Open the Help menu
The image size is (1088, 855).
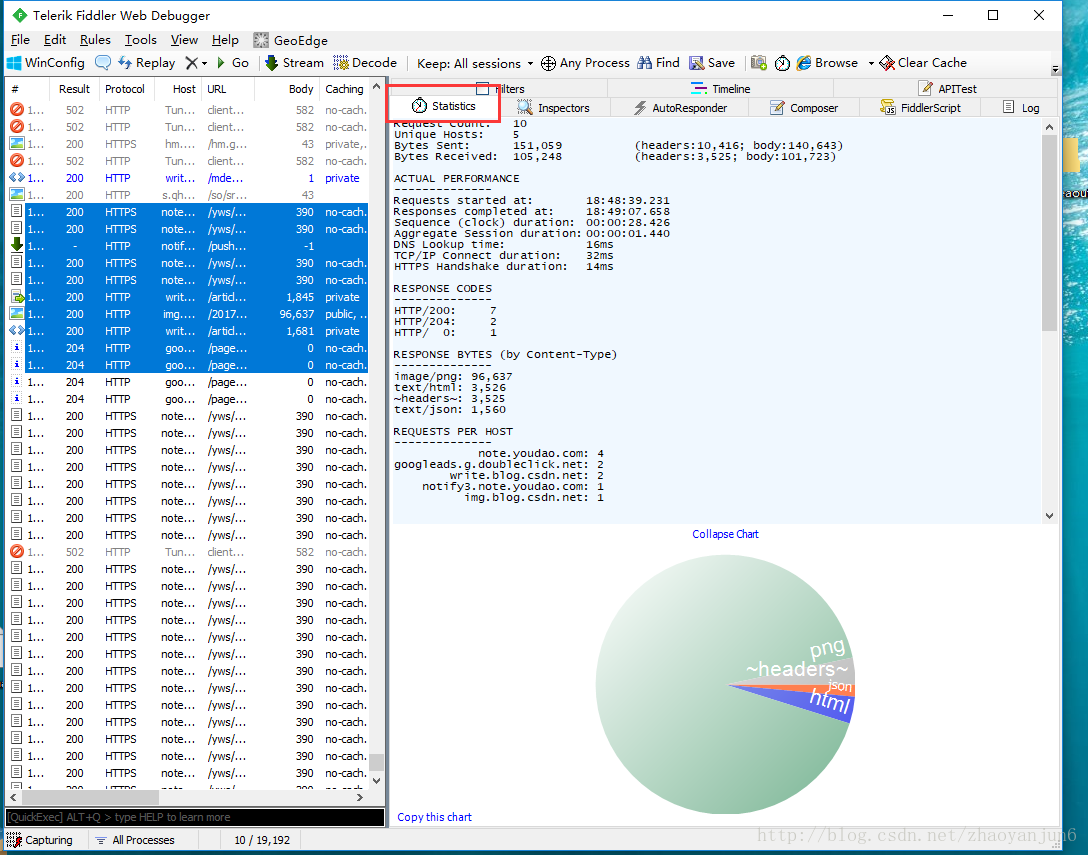[x=226, y=40]
